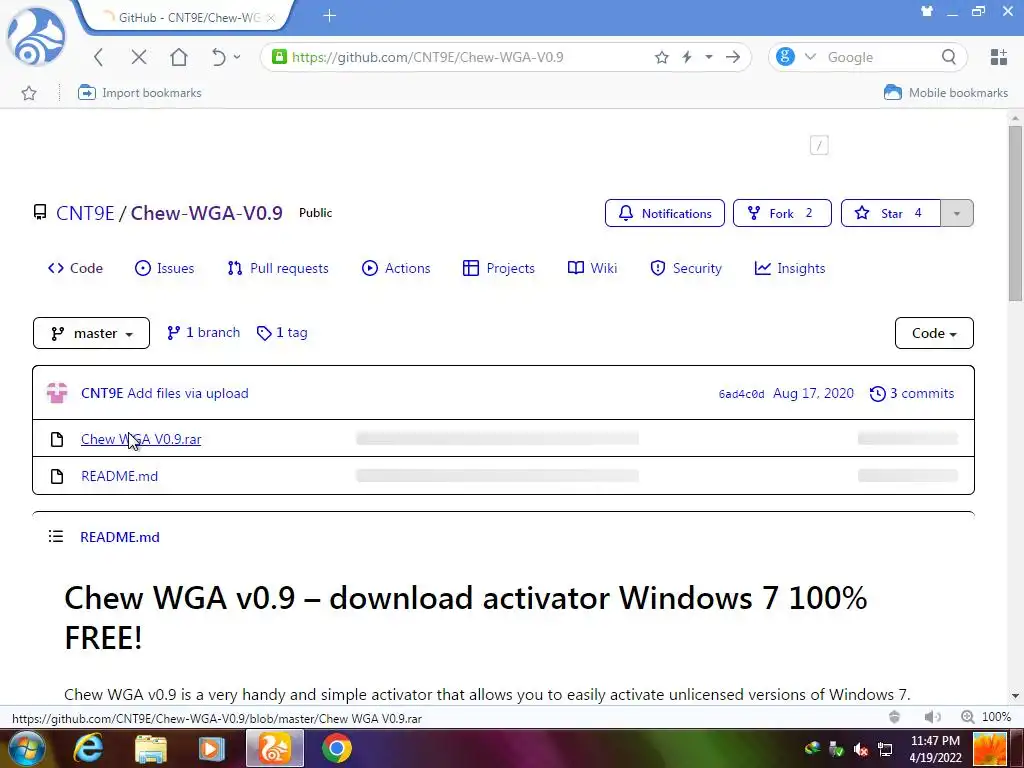The image size is (1024, 768).
Task: Open the Code download dropdown
Action: [x=934, y=333]
